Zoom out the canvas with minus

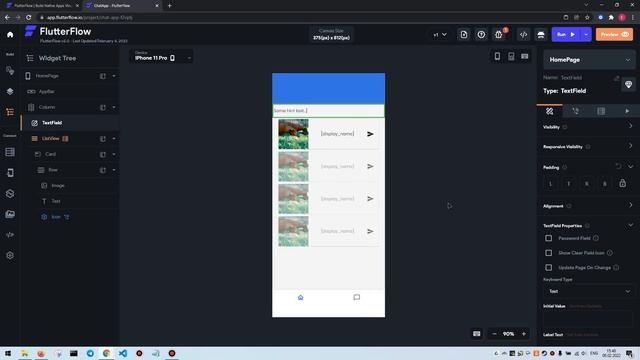point(494,334)
